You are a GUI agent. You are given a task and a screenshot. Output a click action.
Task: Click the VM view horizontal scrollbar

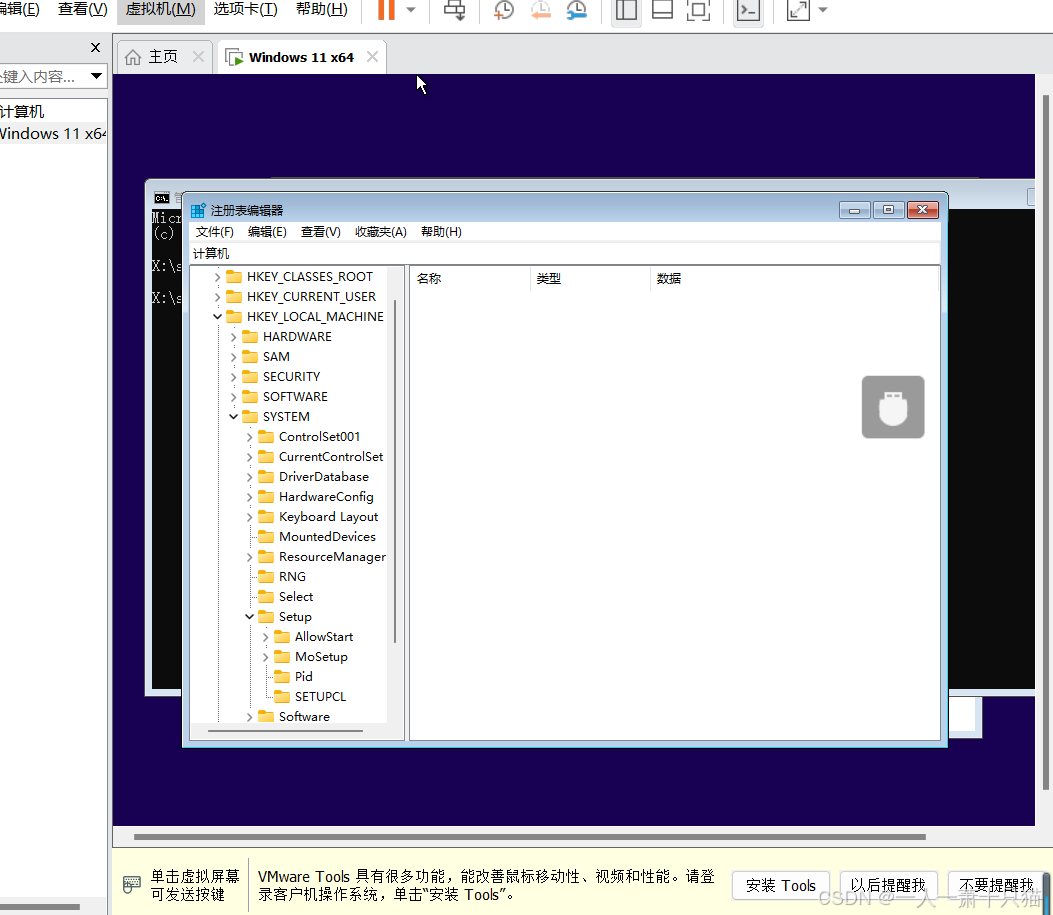pos(530,837)
